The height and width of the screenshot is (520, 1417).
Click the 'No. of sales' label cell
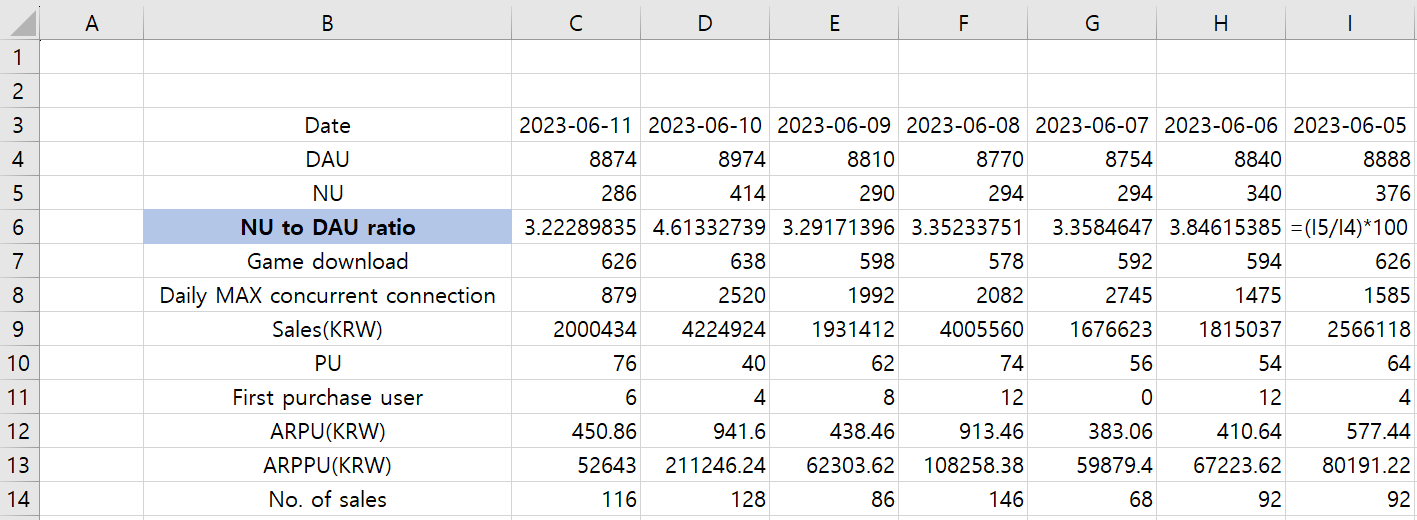[327, 499]
